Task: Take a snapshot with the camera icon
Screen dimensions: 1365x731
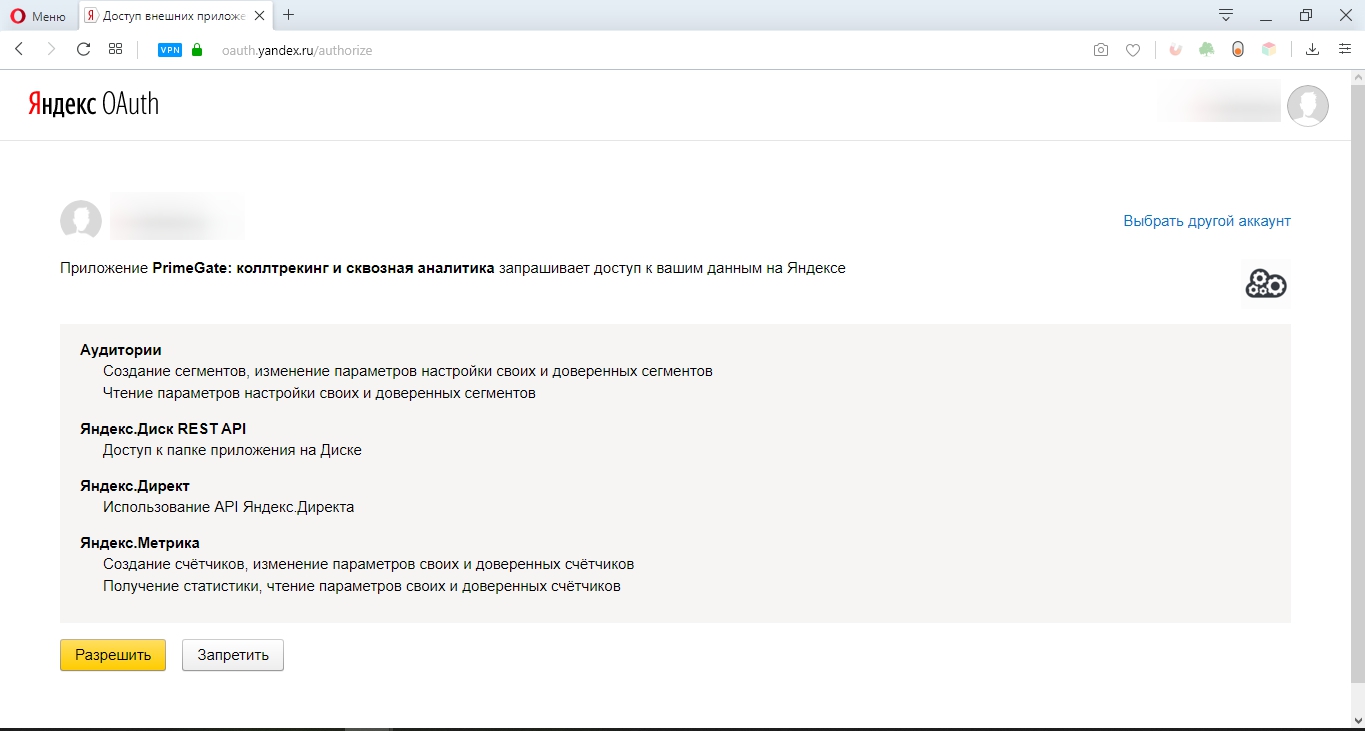Action: pyautogui.click(x=1101, y=50)
